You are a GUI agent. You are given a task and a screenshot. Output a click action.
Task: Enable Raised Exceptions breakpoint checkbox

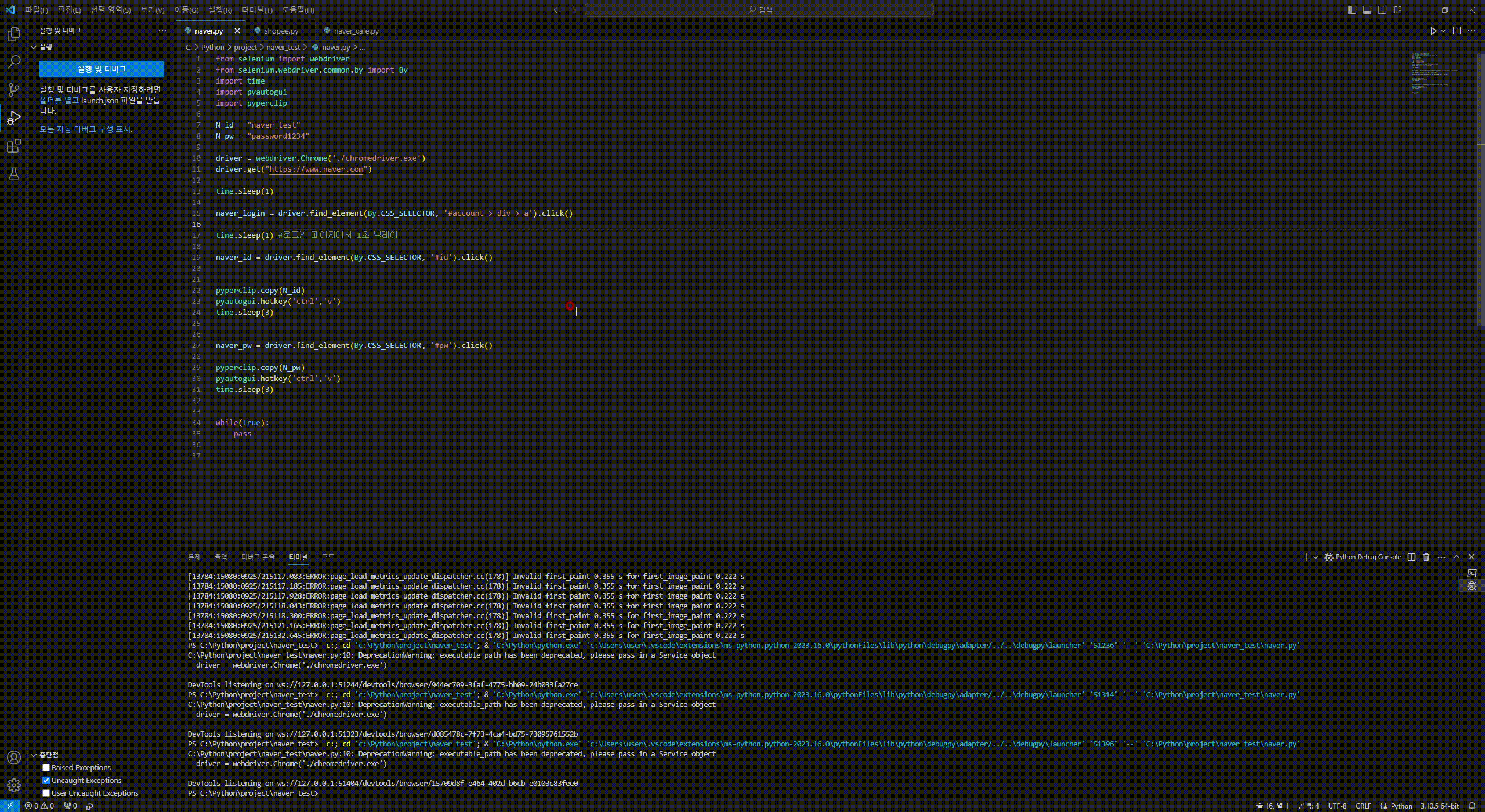click(x=46, y=767)
